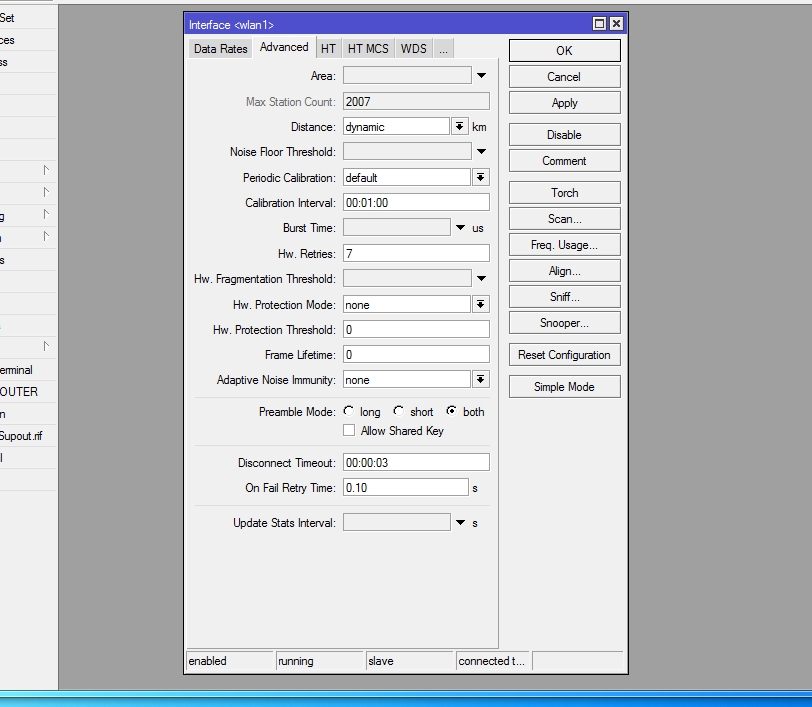Open the WDS tab
The width and height of the screenshot is (812, 707).
413,49
